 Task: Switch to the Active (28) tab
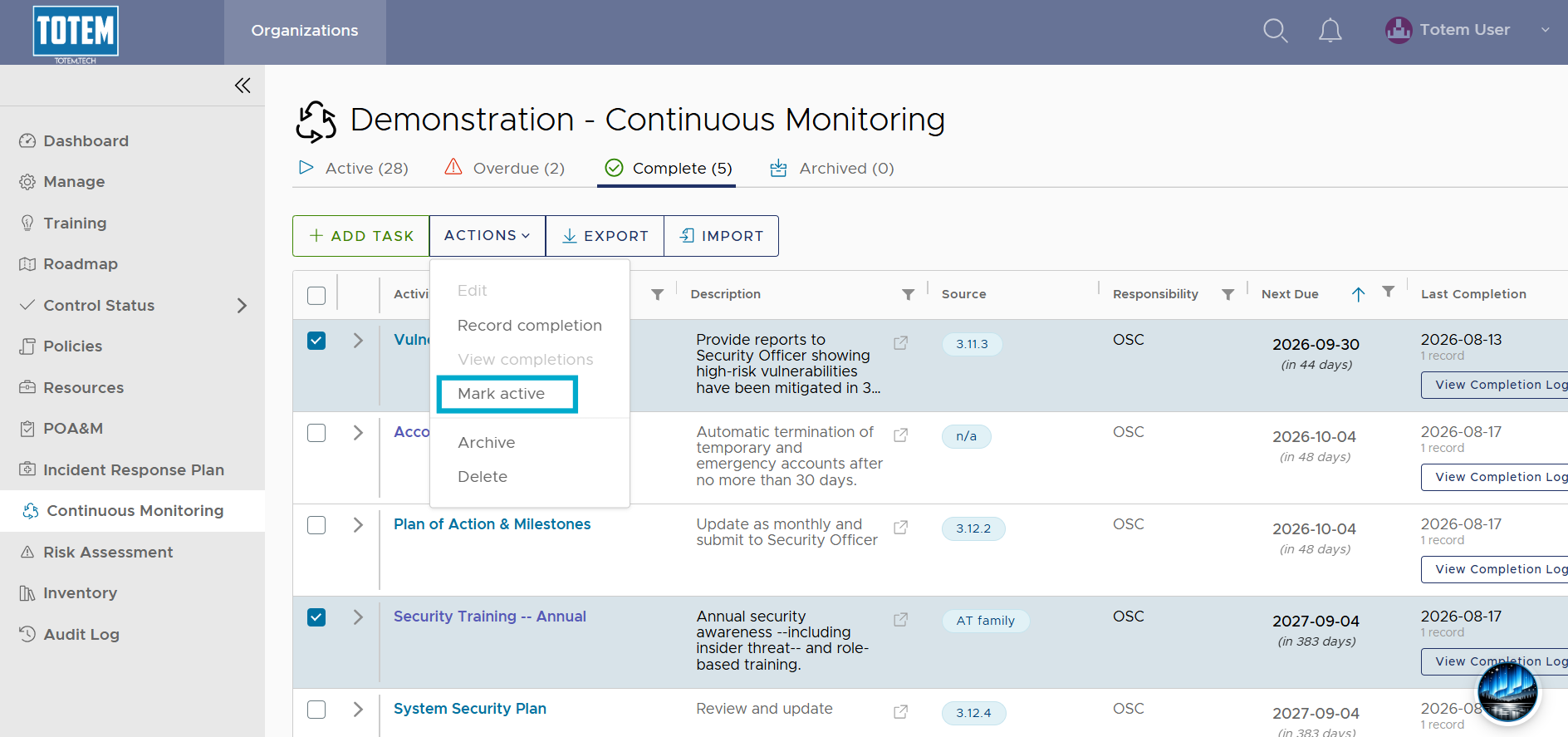point(354,169)
